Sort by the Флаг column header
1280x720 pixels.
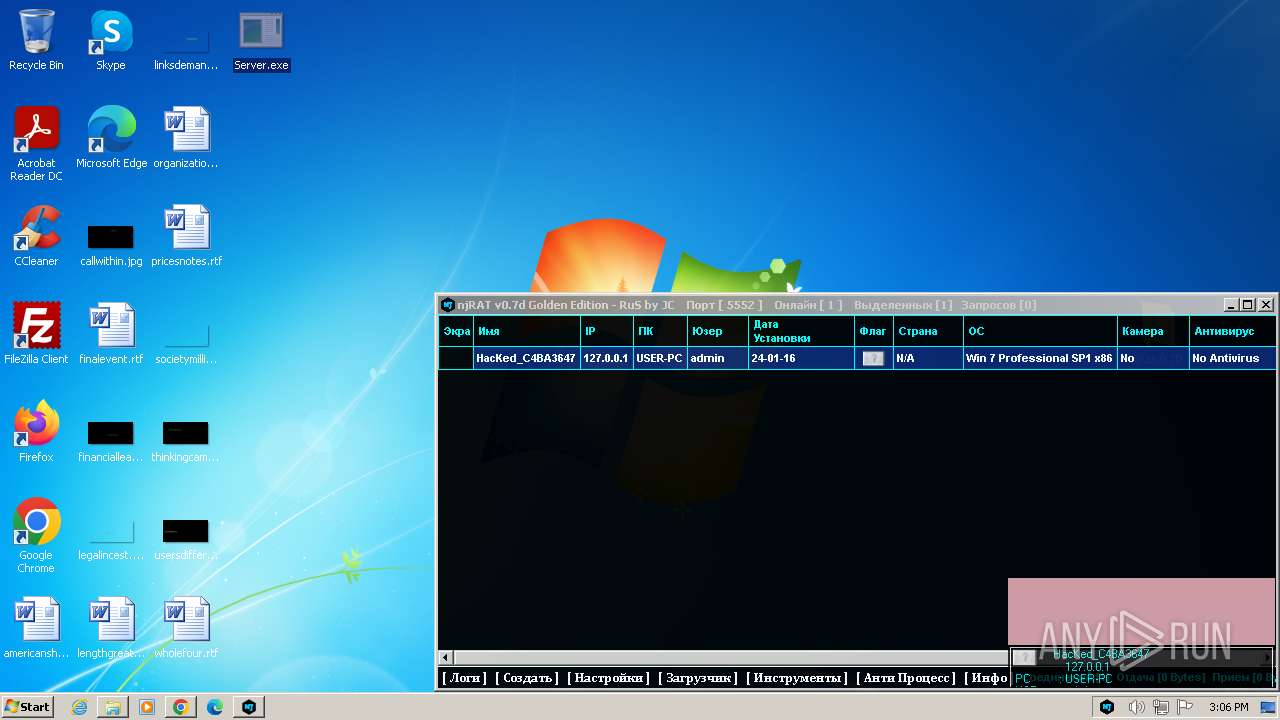click(874, 331)
